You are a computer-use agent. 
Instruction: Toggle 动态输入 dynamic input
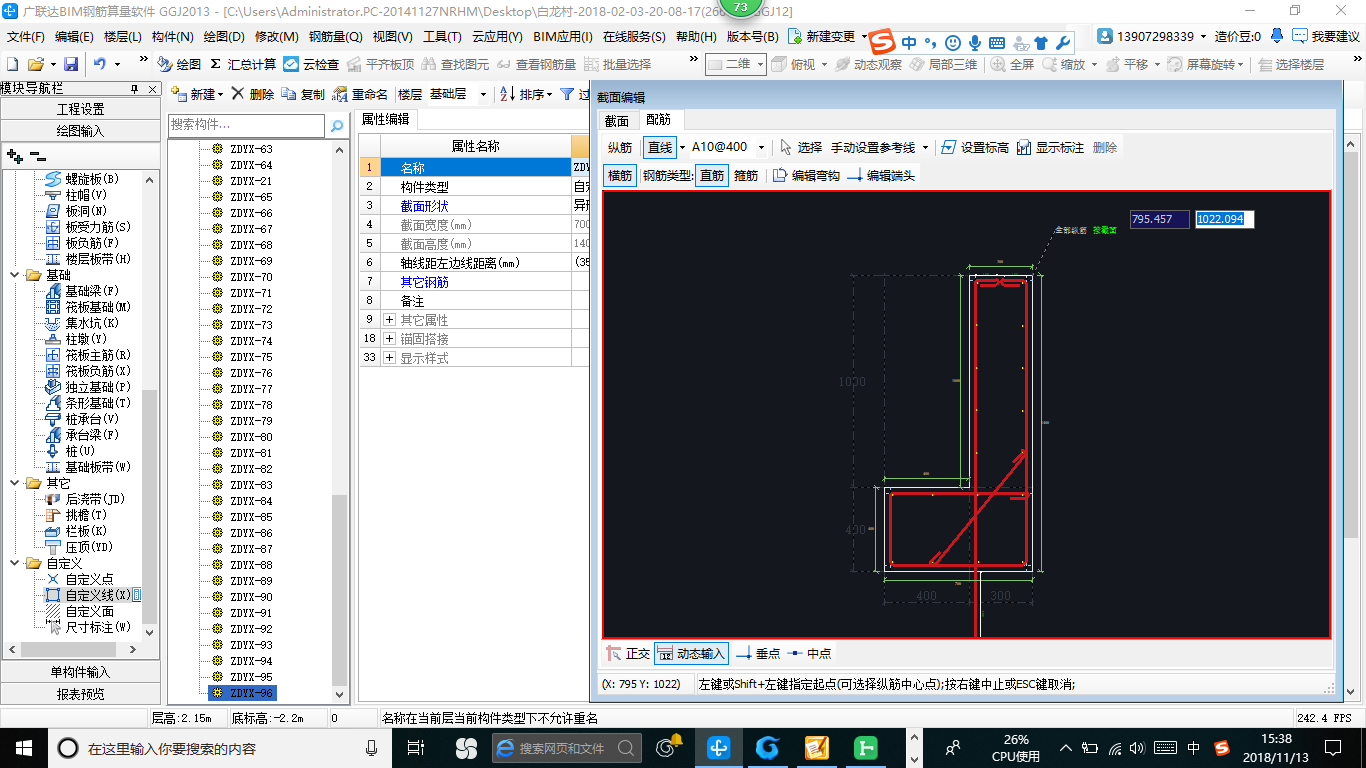[691, 653]
